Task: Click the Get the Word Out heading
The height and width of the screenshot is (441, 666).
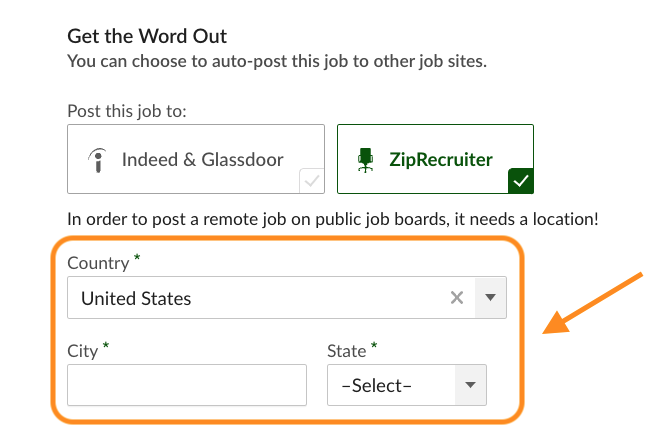Action: (x=147, y=36)
